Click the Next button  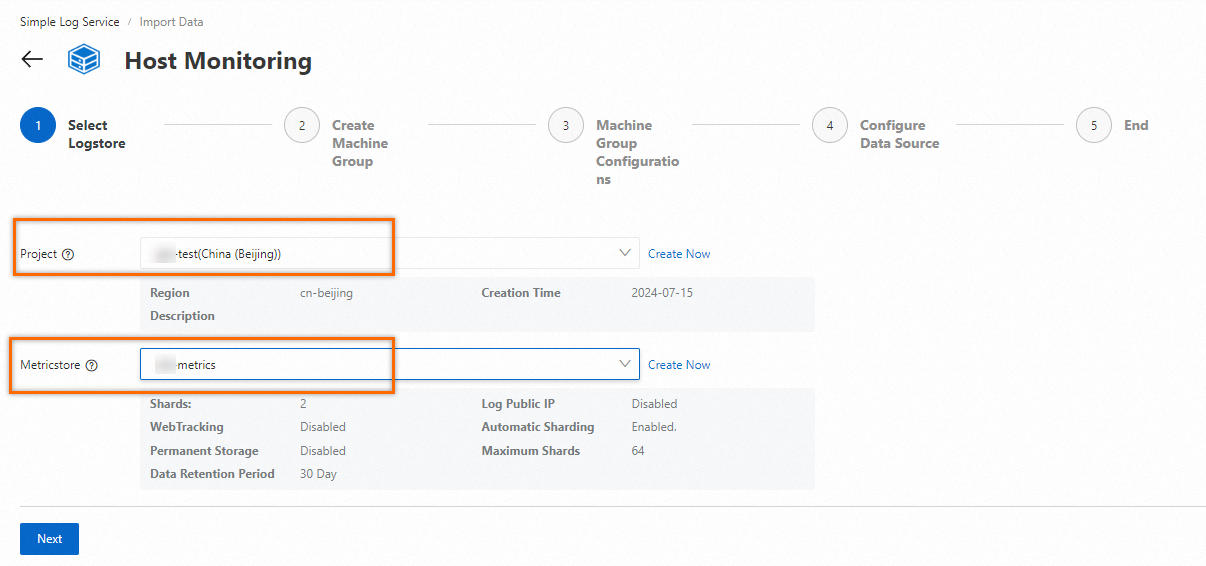click(x=50, y=539)
